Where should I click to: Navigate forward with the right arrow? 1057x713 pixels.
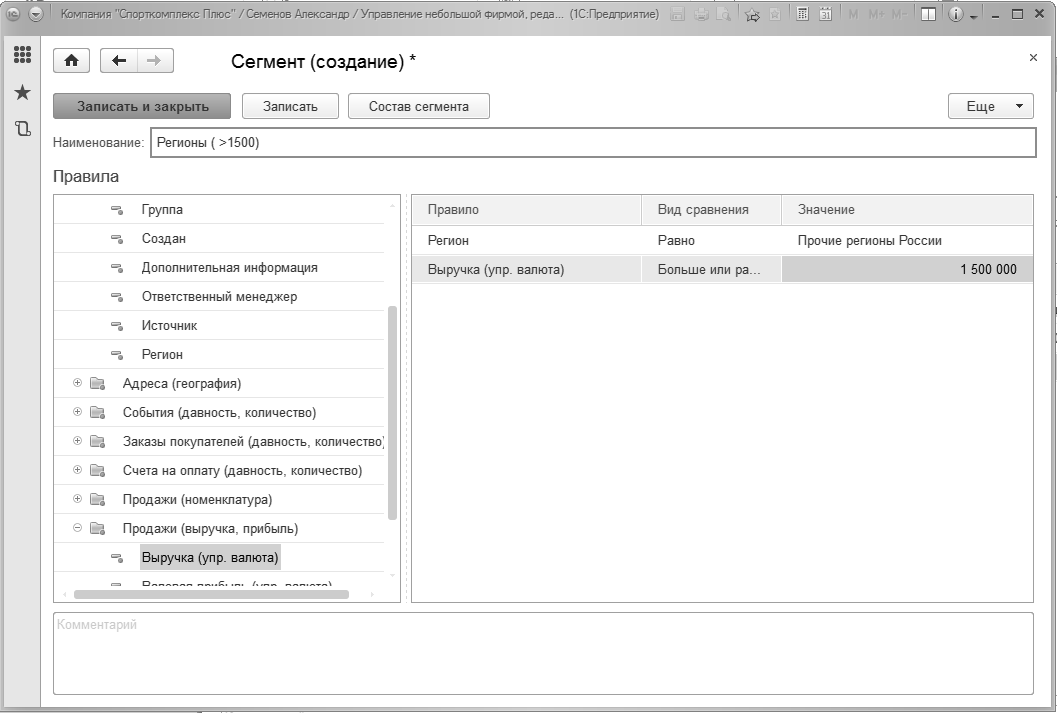155,61
